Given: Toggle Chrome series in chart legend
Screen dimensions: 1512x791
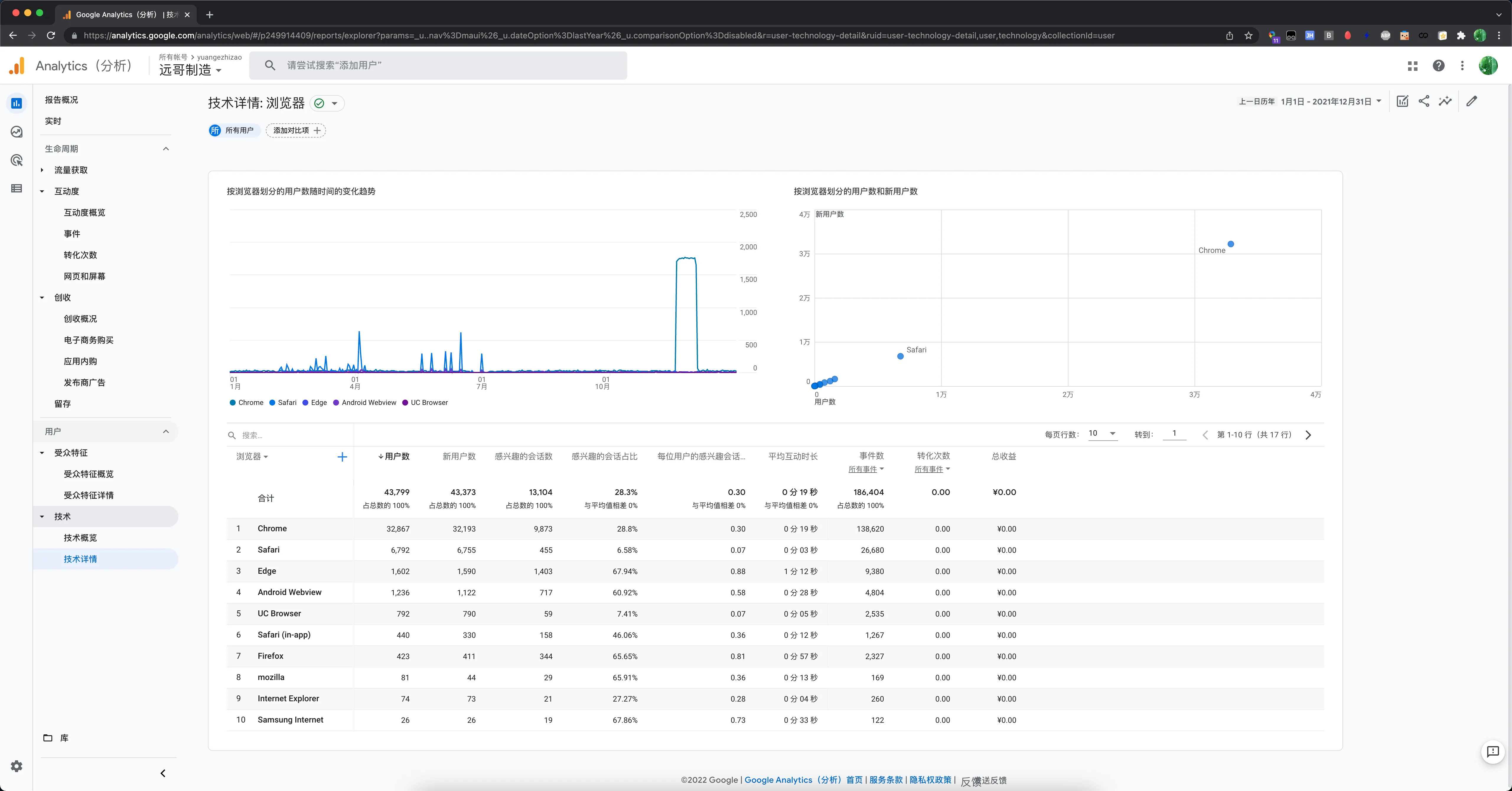Looking at the screenshot, I should pyautogui.click(x=247, y=403).
